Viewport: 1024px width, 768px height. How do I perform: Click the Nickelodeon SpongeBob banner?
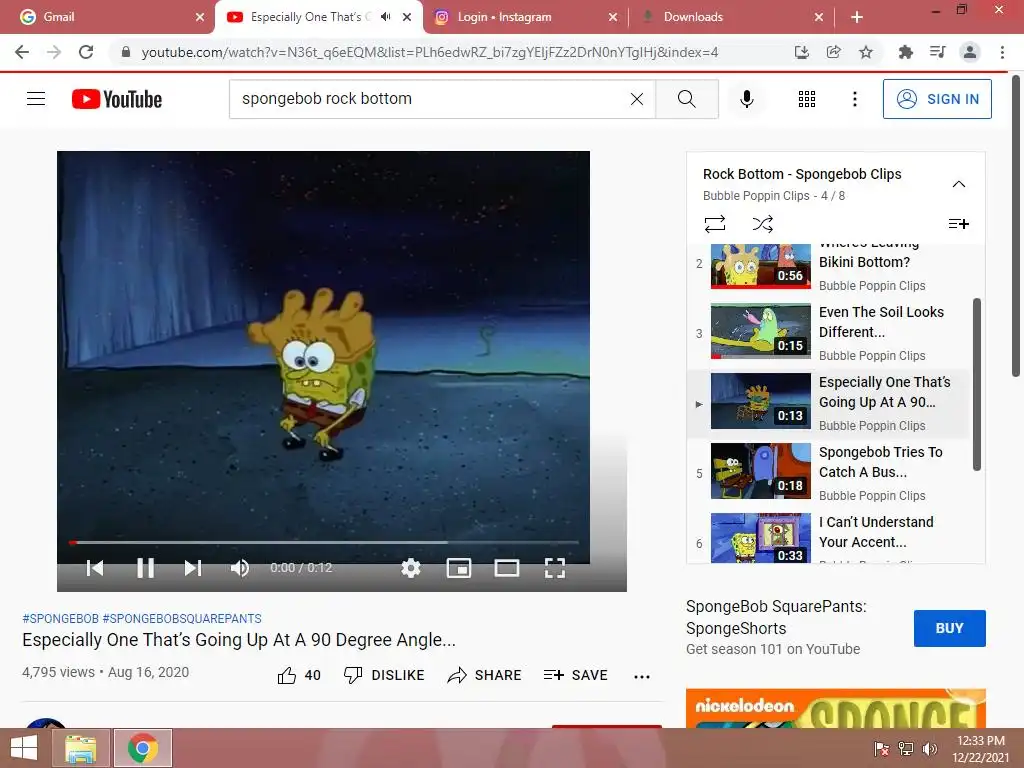point(835,709)
